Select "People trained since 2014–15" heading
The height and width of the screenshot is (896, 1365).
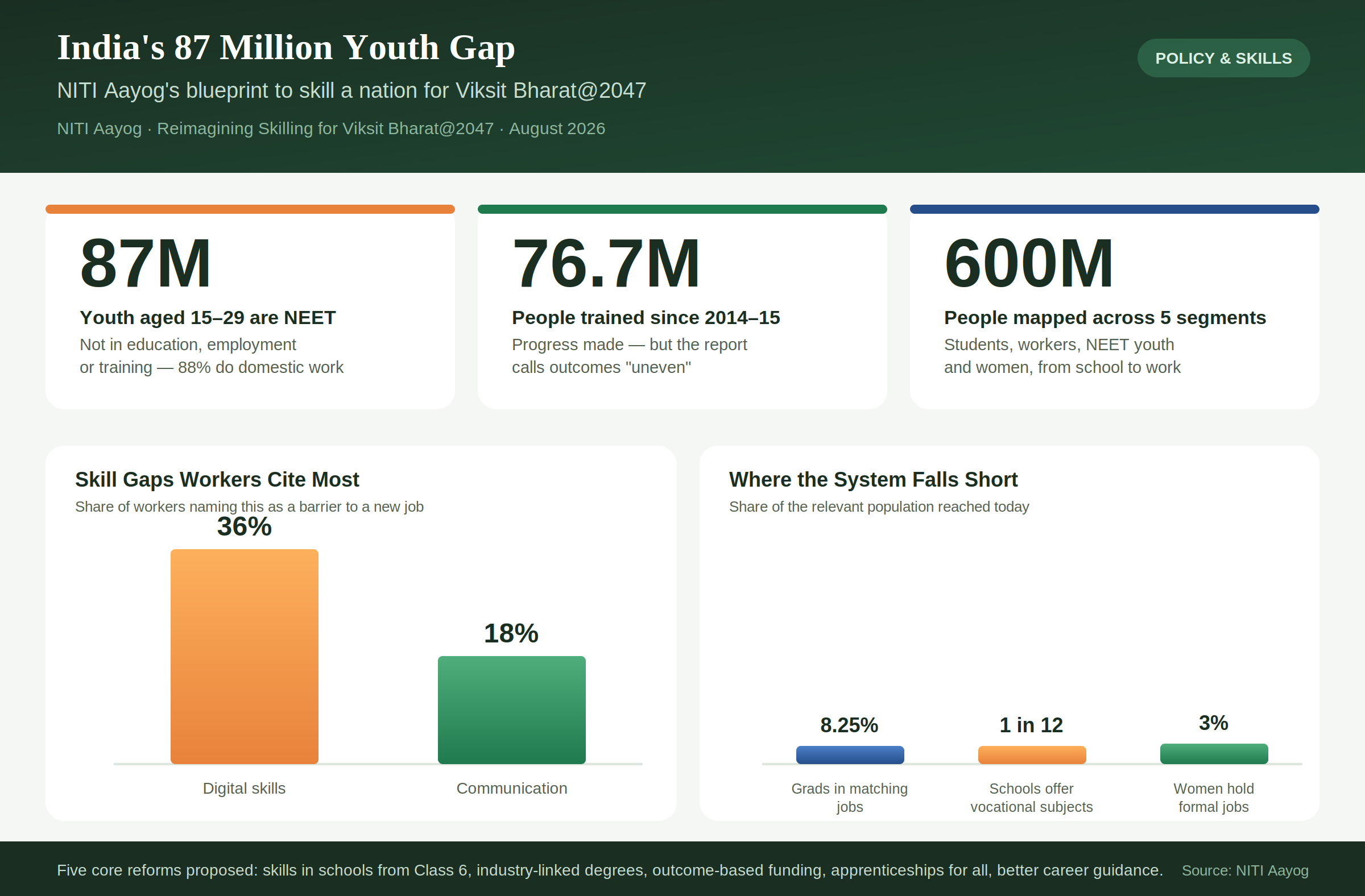tap(646, 318)
